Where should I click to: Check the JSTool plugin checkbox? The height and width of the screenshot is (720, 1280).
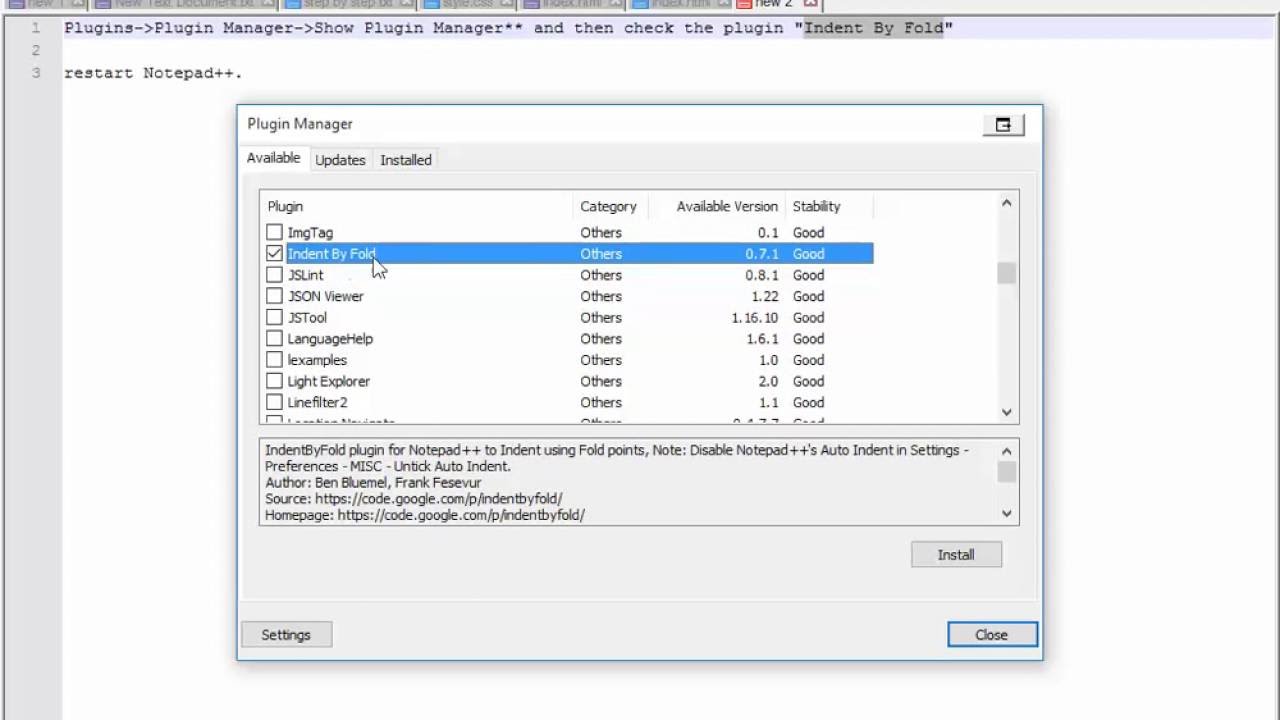pos(274,317)
